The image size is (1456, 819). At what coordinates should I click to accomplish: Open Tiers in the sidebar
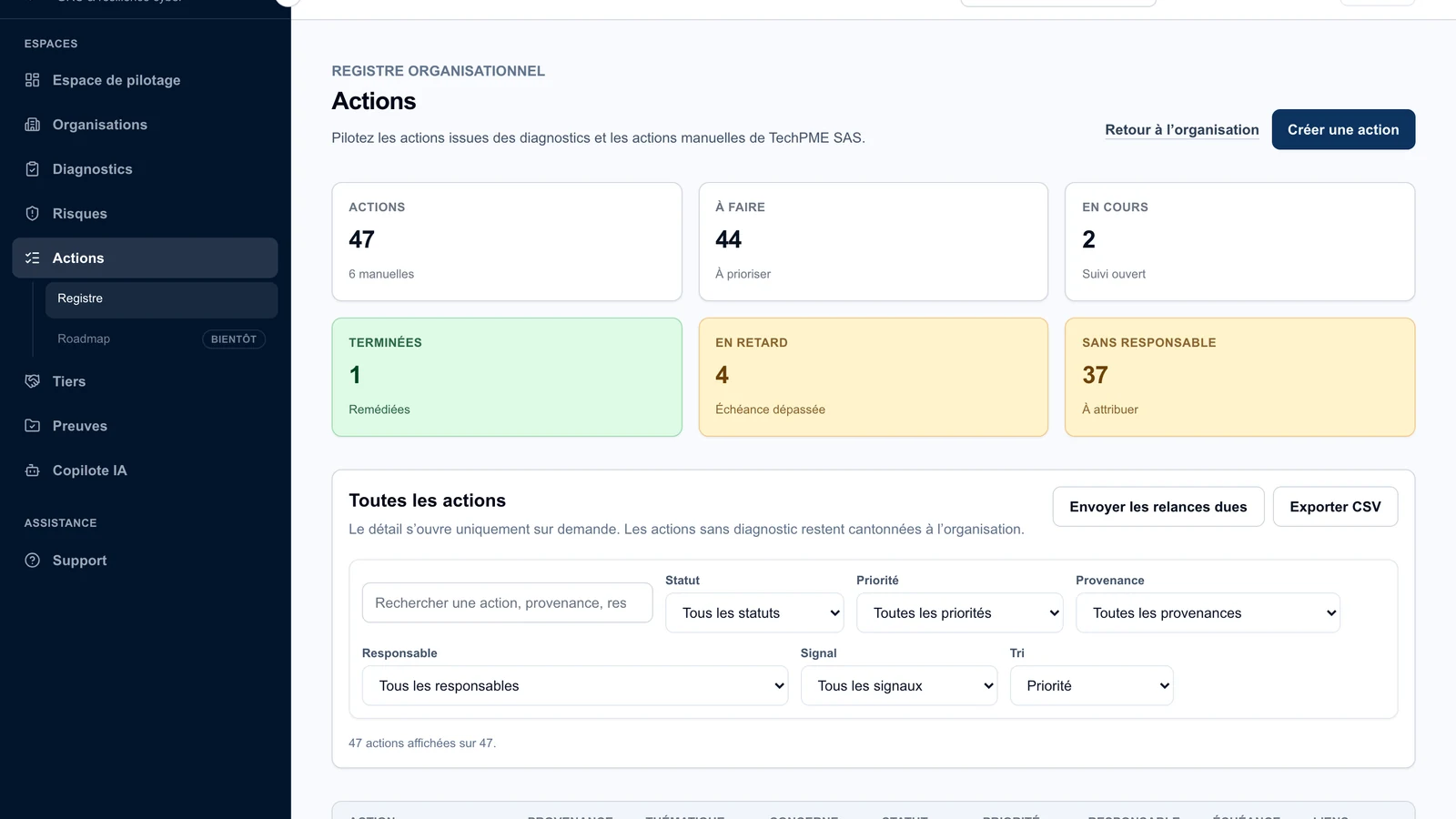tap(145, 381)
